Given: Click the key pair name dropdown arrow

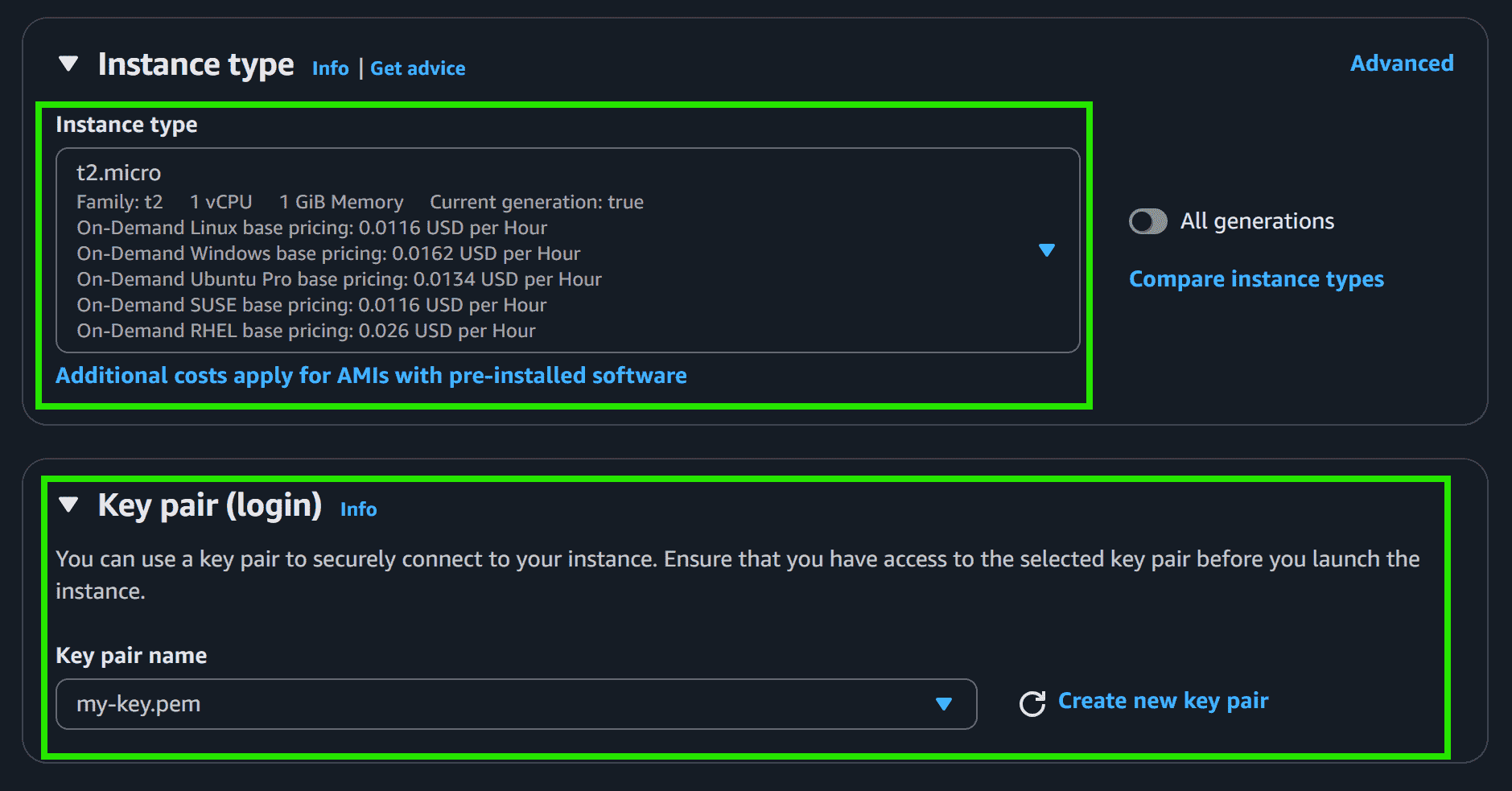Looking at the screenshot, I should click(x=944, y=704).
